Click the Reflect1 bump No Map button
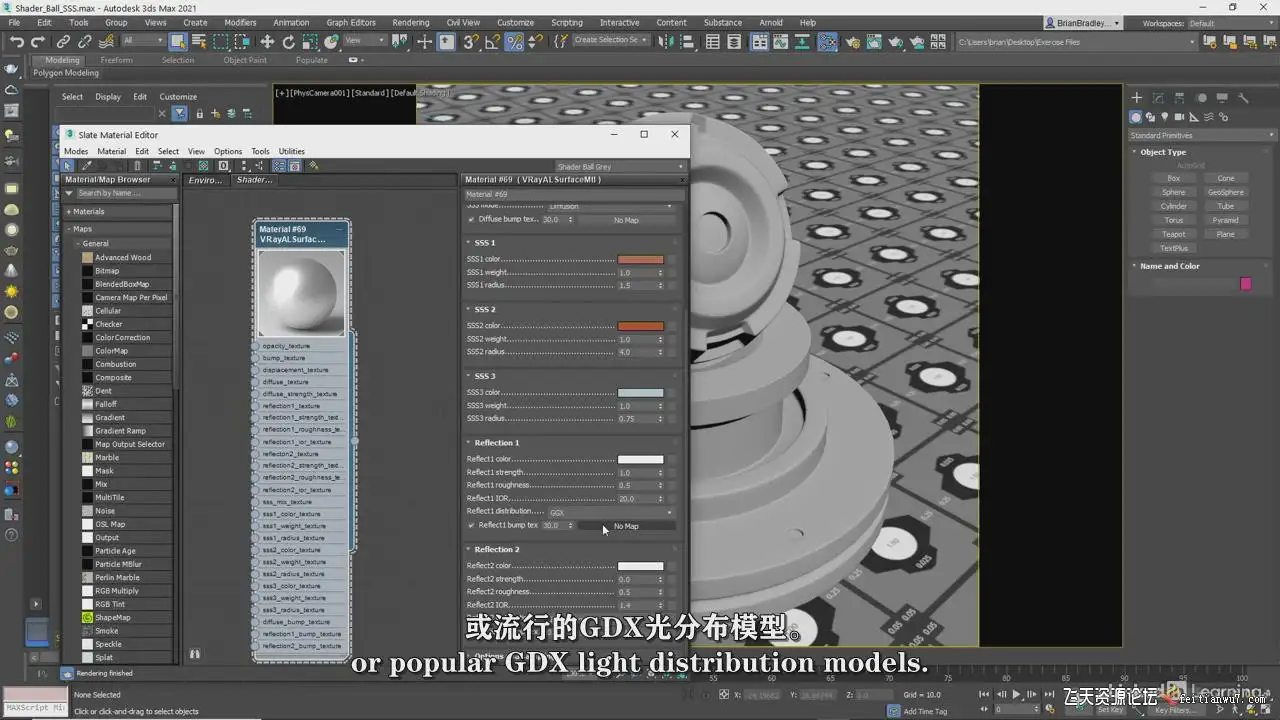The image size is (1280, 720). tap(626, 526)
